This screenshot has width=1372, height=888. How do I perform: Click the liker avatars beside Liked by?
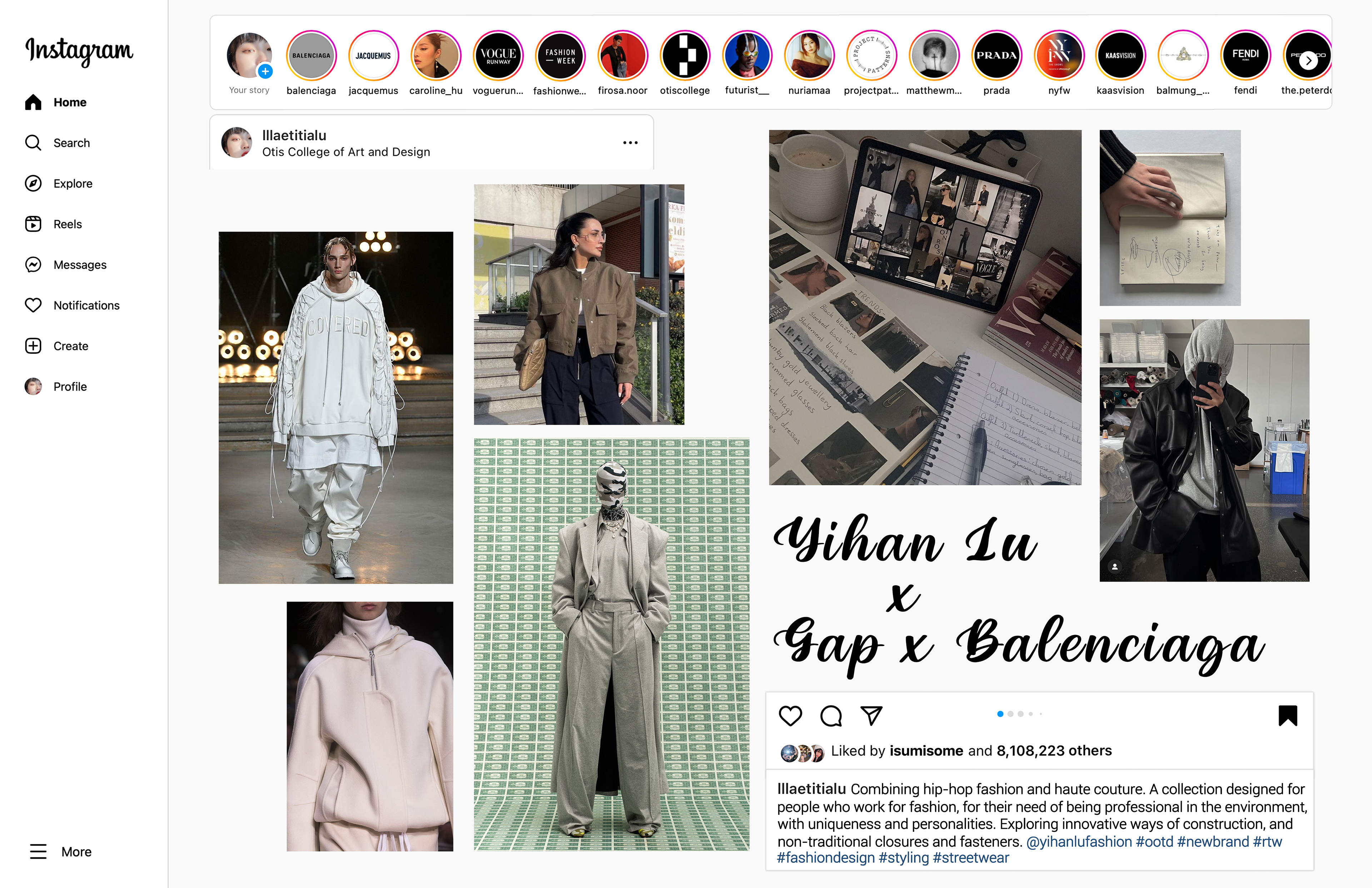pyautogui.click(x=802, y=753)
